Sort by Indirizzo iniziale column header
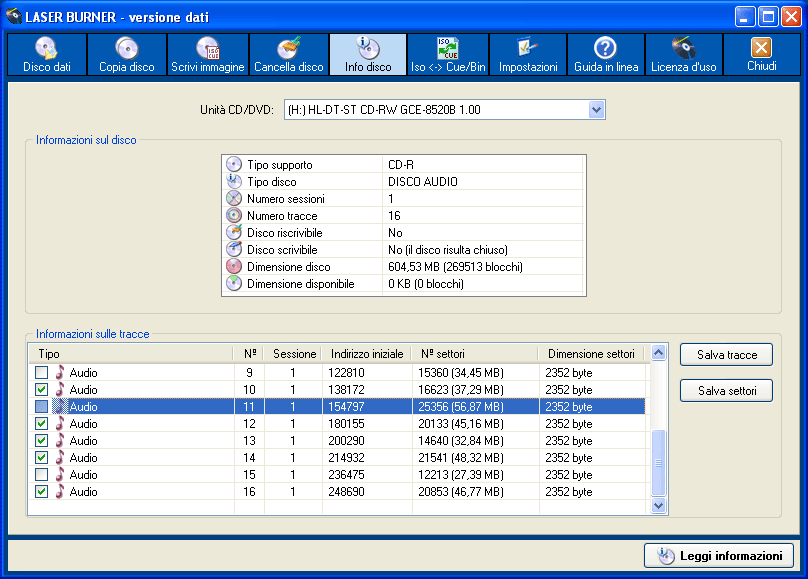 coord(367,354)
